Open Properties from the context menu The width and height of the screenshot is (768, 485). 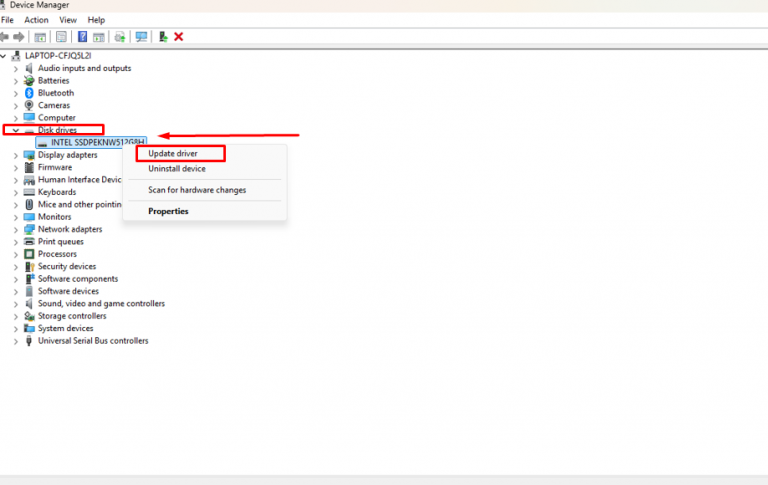(x=168, y=211)
